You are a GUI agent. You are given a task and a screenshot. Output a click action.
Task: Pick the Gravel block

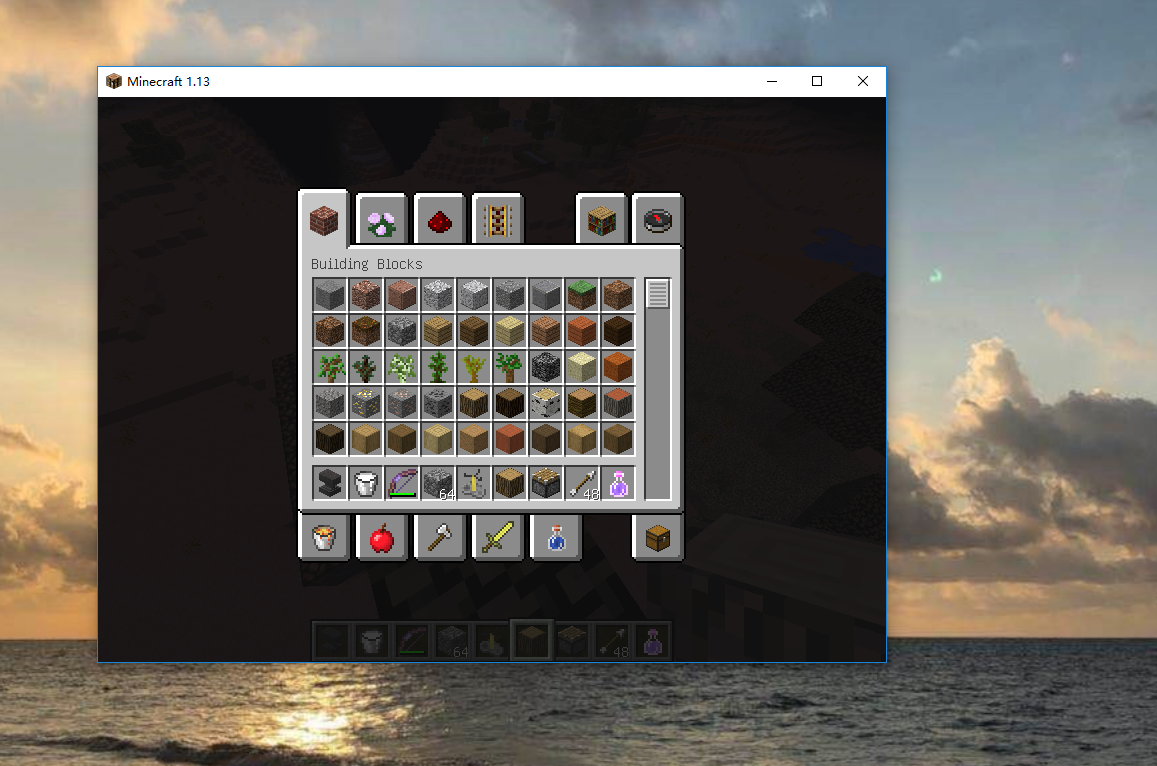[x=329, y=404]
